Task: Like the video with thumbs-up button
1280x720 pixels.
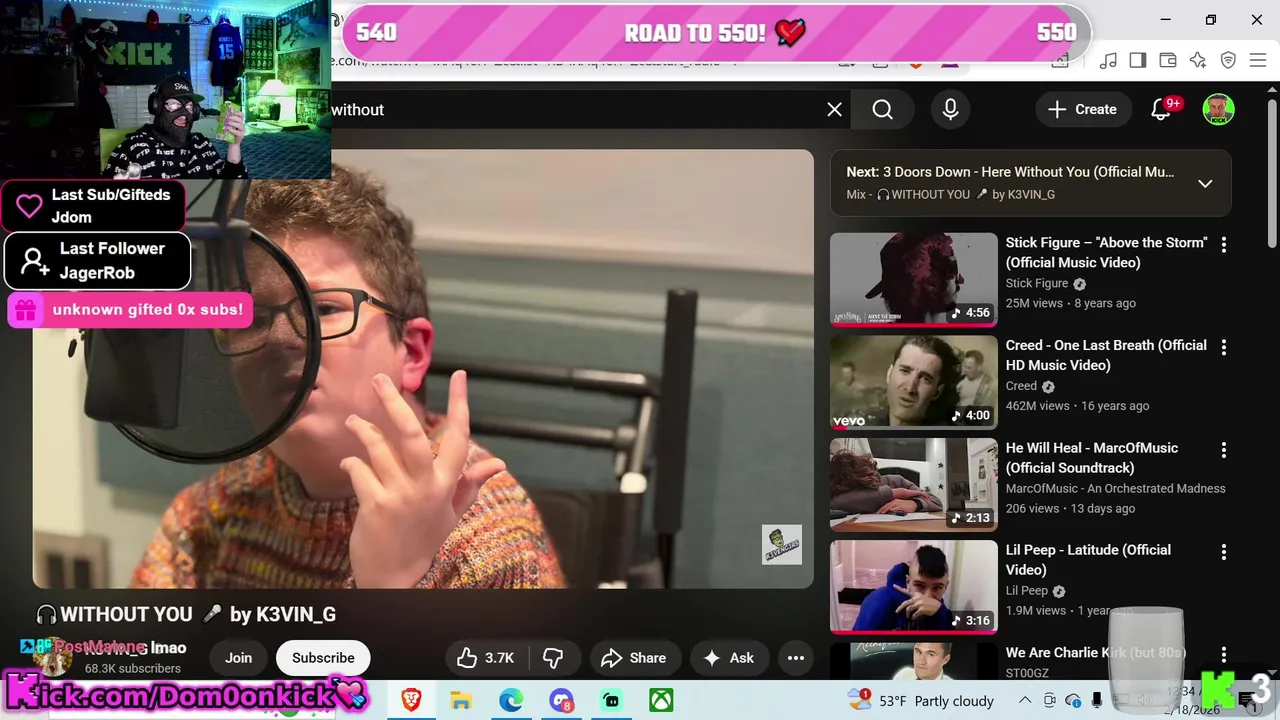Action: pos(485,658)
